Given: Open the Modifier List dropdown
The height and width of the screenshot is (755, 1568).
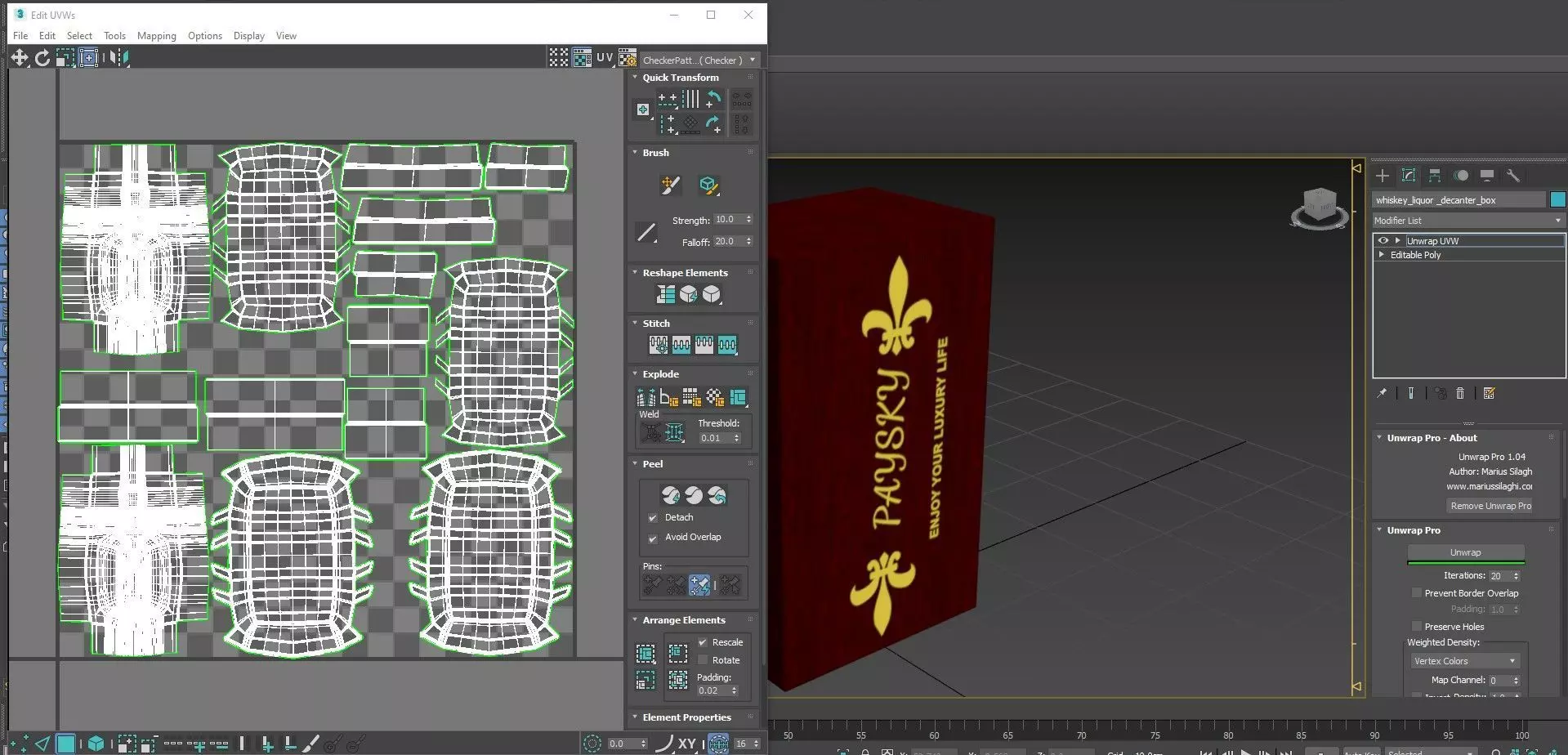Looking at the screenshot, I should point(1467,221).
